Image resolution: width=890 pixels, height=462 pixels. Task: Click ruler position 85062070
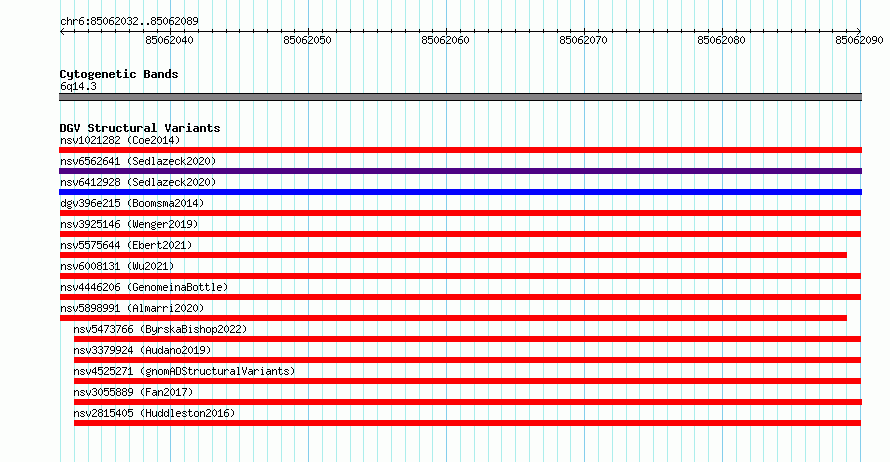pyautogui.click(x=583, y=40)
